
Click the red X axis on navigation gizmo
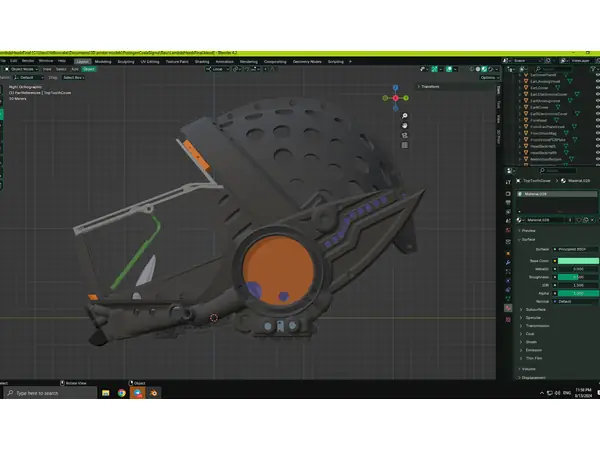[x=395, y=98]
